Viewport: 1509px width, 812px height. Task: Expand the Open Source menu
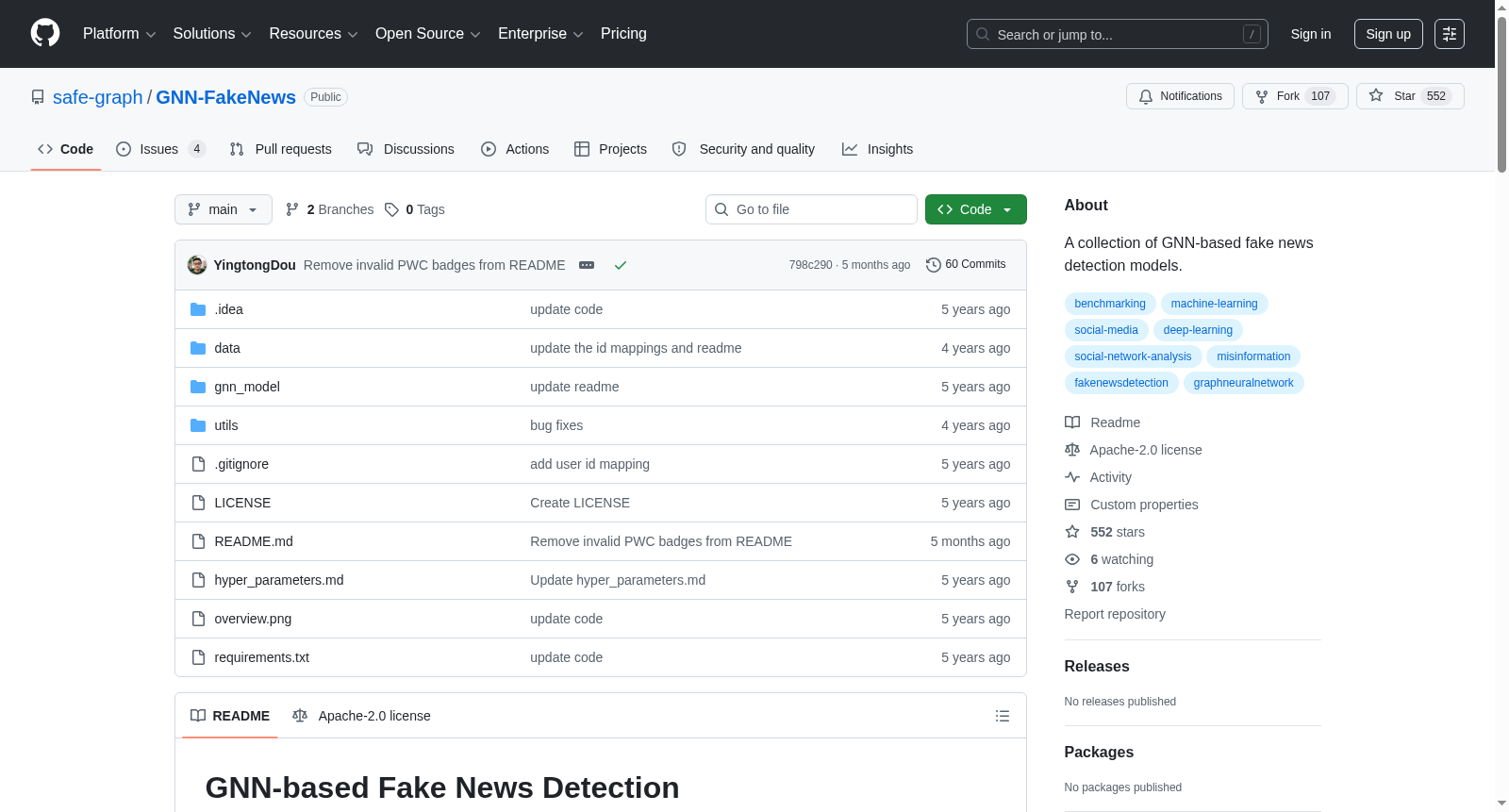pos(427,34)
